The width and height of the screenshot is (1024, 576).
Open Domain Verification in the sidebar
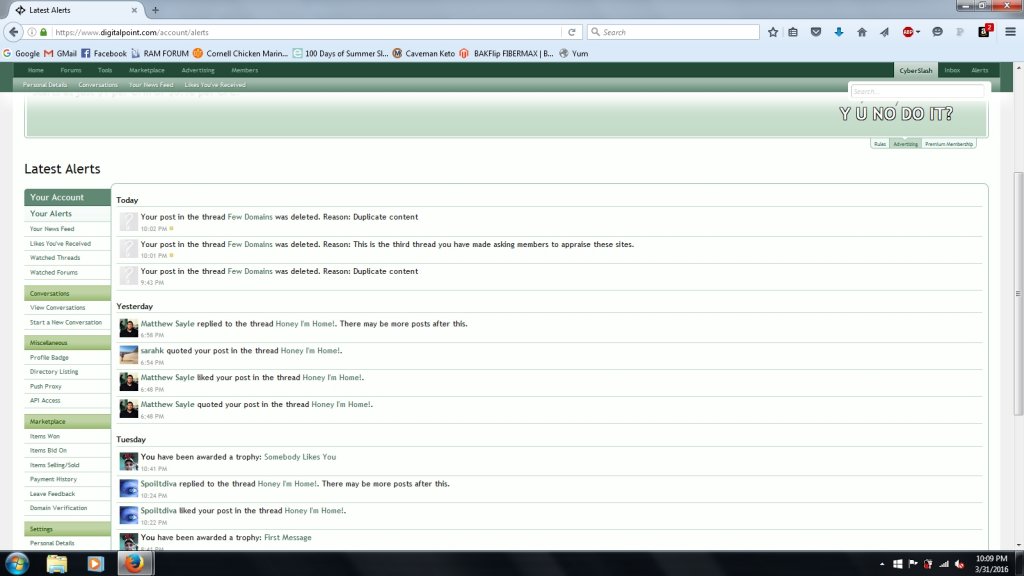pyautogui.click(x=67, y=508)
